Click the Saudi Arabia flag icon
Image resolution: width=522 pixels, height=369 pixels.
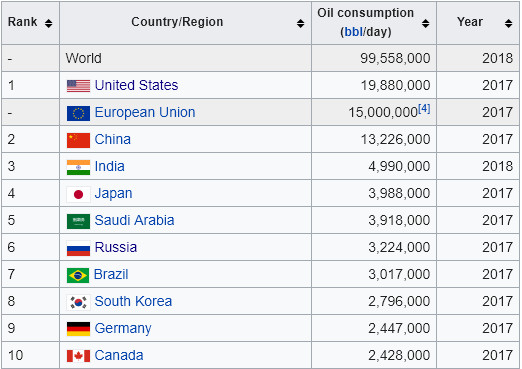pyautogui.click(x=78, y=221)
